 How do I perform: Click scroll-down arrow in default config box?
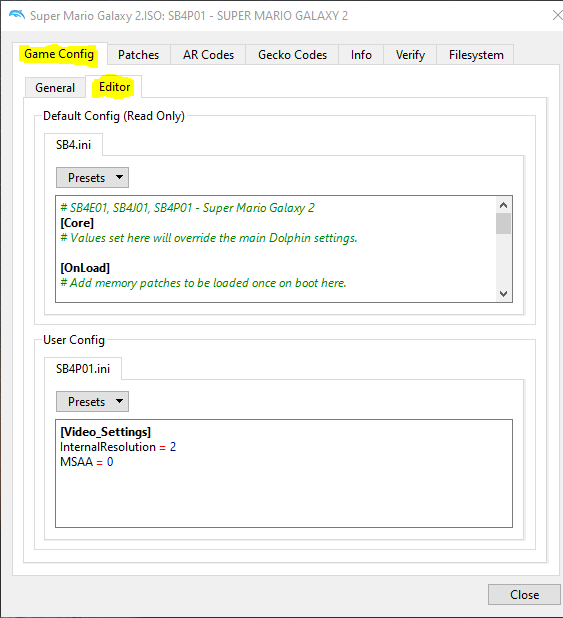(503, 294)
